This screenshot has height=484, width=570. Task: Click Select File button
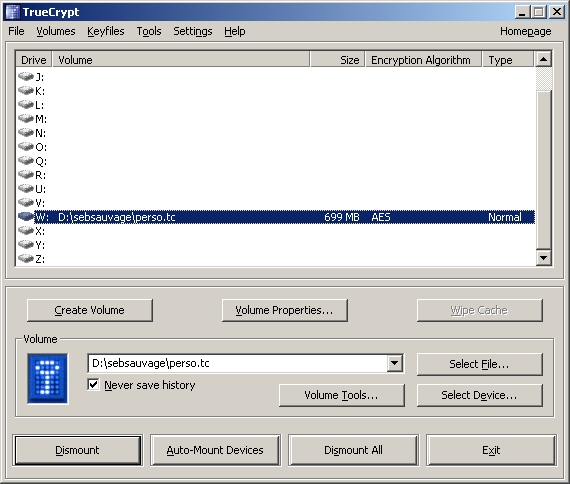[x=479, y=364]
